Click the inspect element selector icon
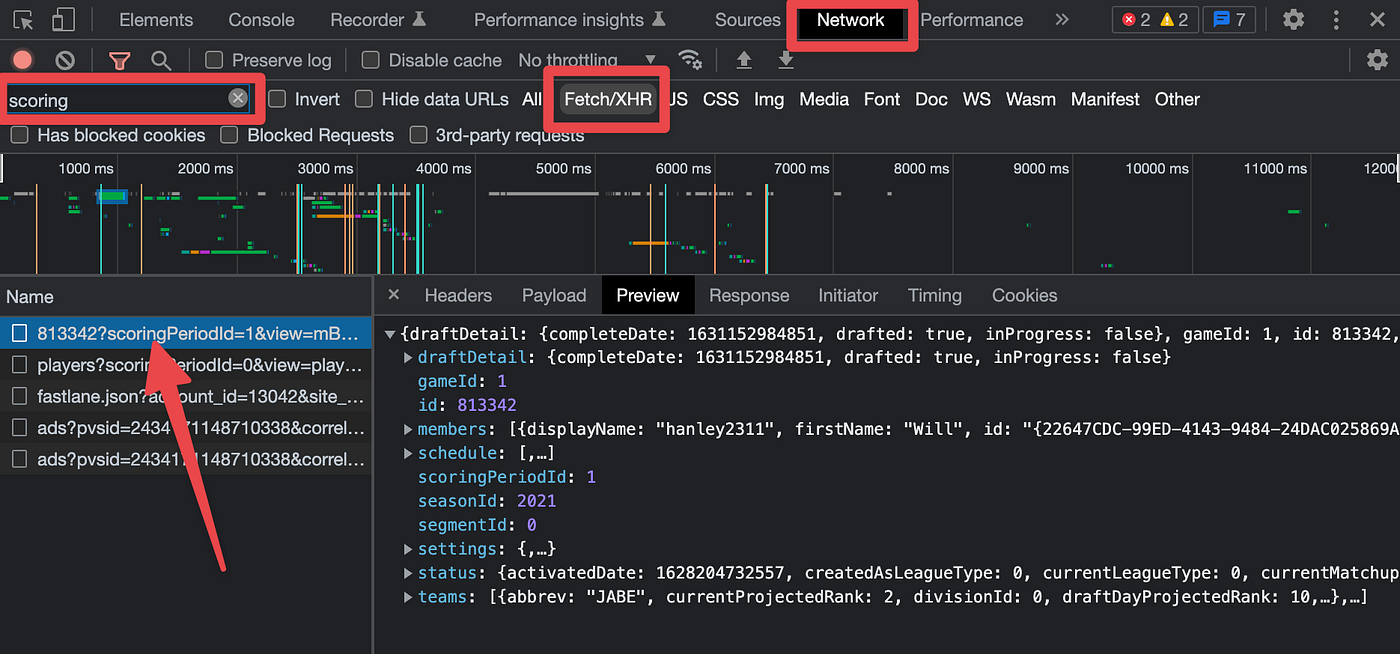 [x=23, y=19]
